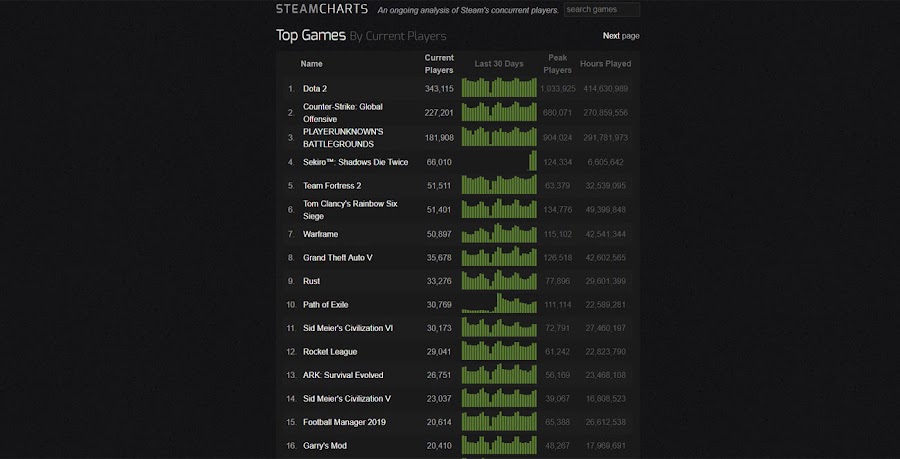The height and width of the screenshot is (459, 900).
Task: Click Team Fortress 2 bar chart
Action: point(499,184)
